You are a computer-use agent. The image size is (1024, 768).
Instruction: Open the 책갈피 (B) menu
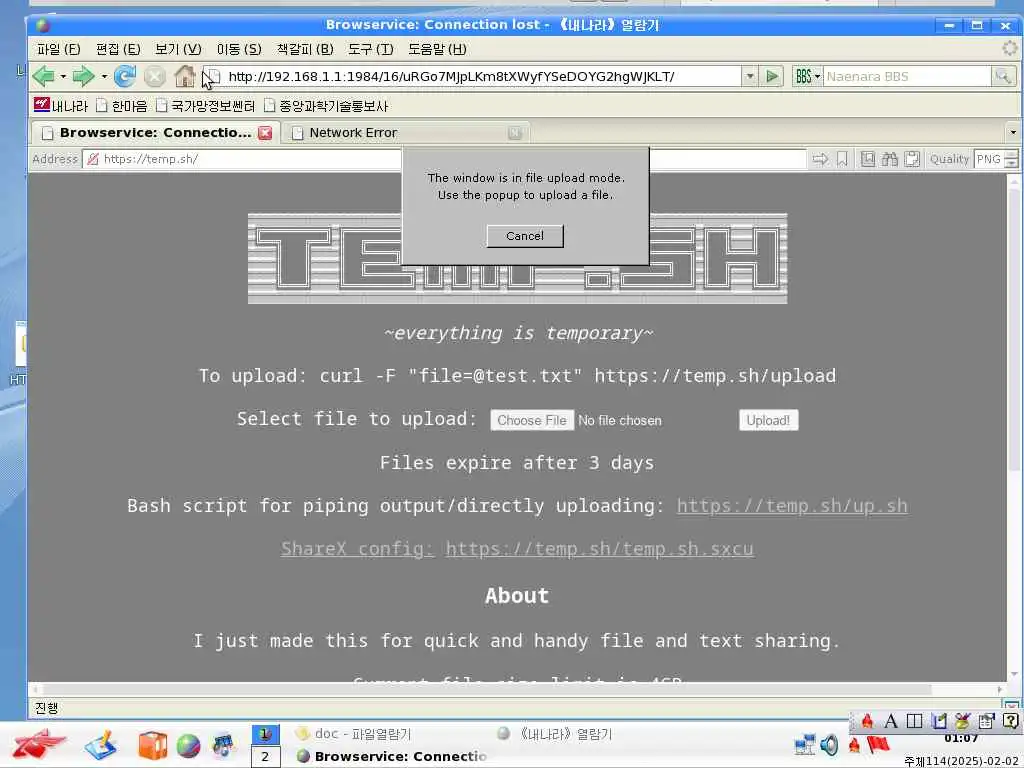click(x=305, y=49)
